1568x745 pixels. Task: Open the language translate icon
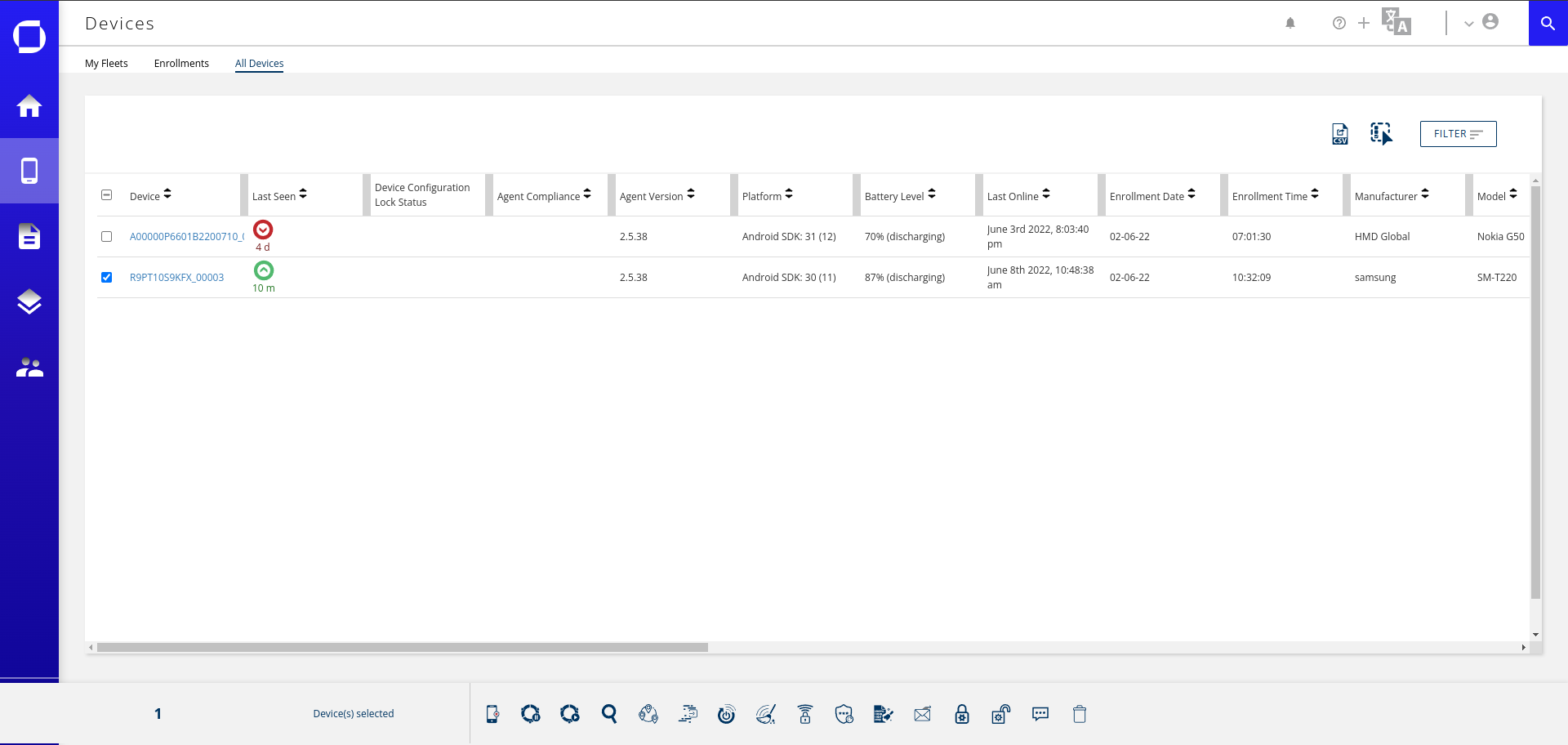click(x=1396, y=22)
